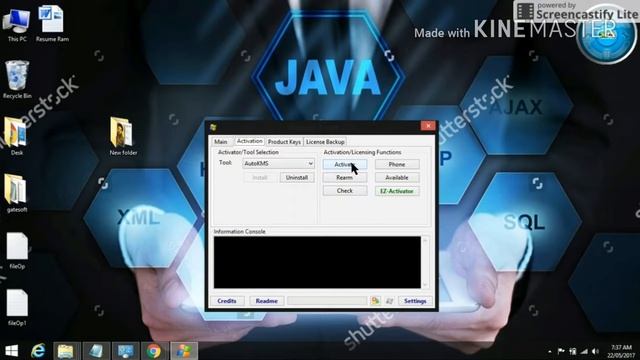The image size is (640, 360).
Task: Select the New folder desktop icon
Action: tap(123, 137)
